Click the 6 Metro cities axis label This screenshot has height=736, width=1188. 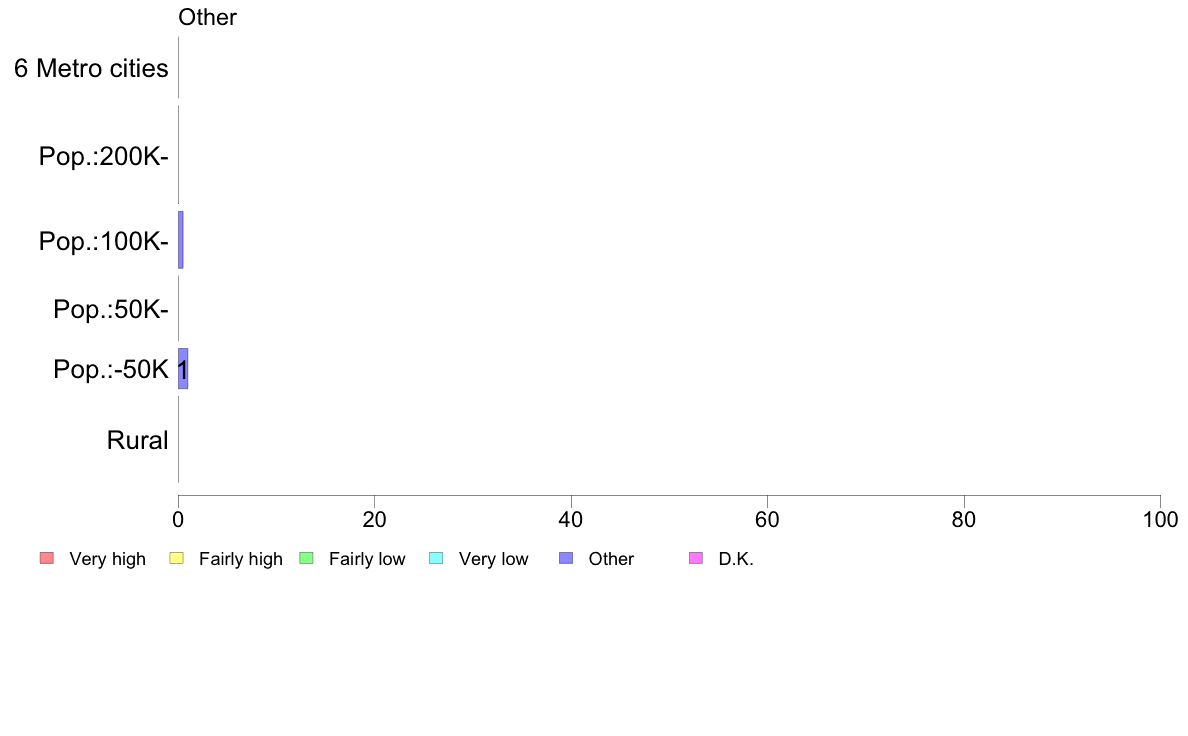coord(91,68)
